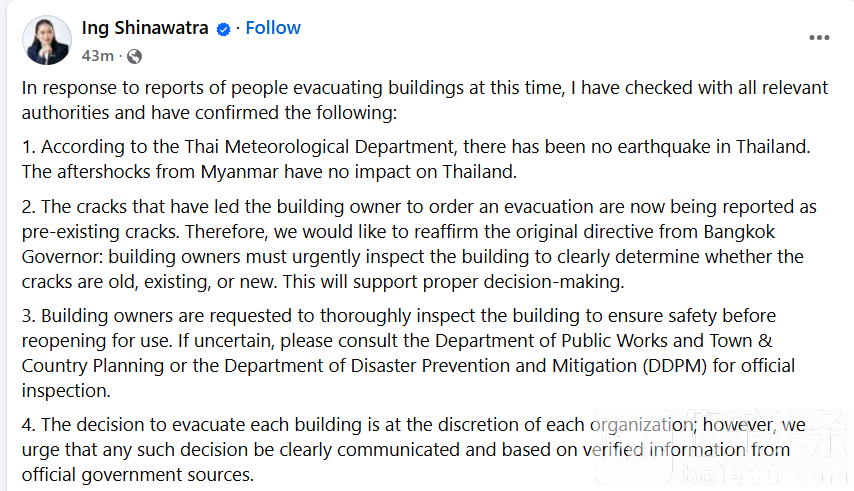Follow Ing Shinawatra
The height and width of the screenshot is (491, 854).
coord(273,28)
